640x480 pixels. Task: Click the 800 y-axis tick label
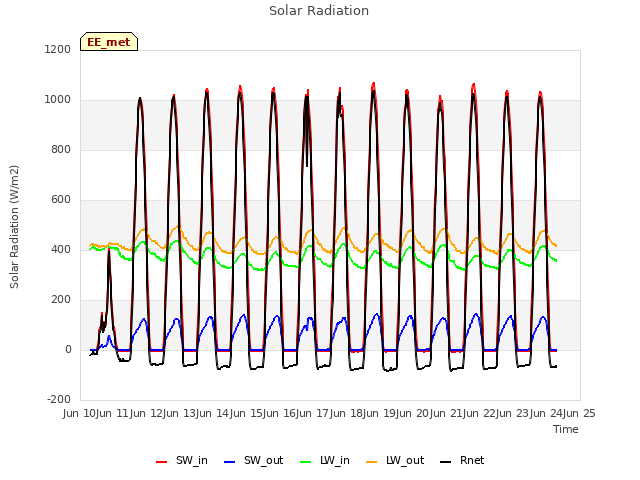pyautogui.click(x=61, y=149)
